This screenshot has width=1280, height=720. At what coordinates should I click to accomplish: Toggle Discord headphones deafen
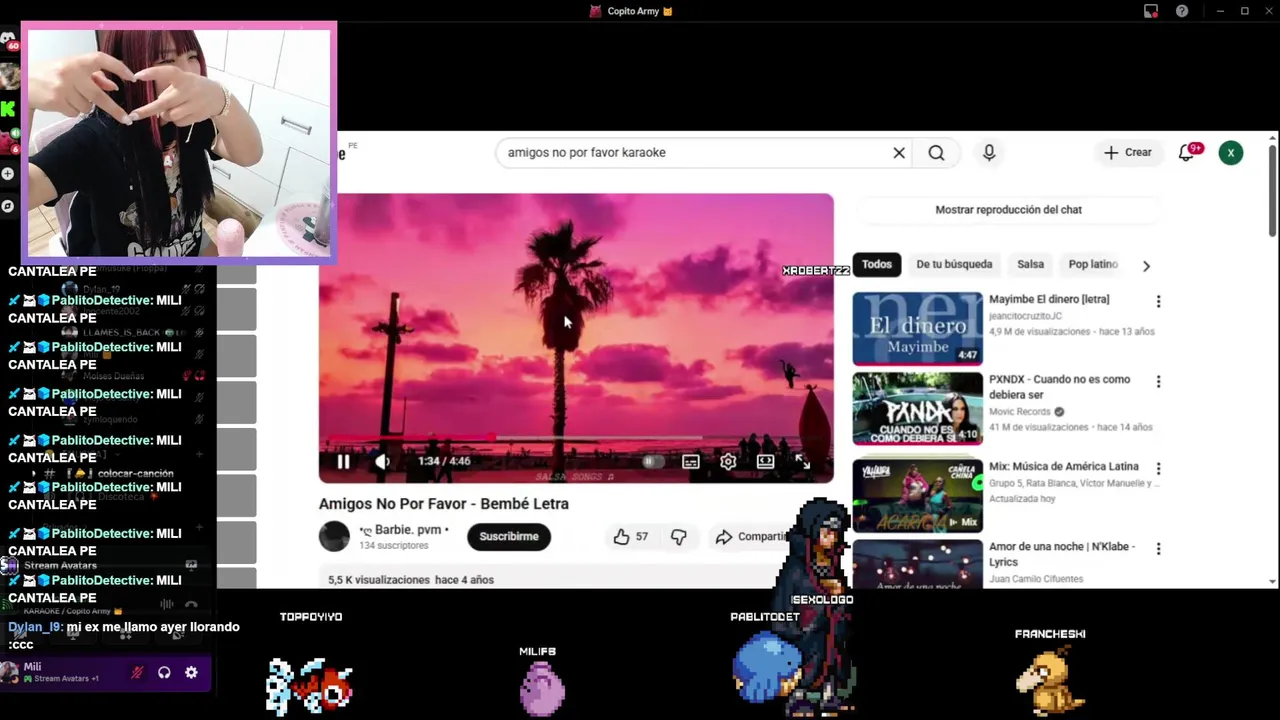point(164,673)
